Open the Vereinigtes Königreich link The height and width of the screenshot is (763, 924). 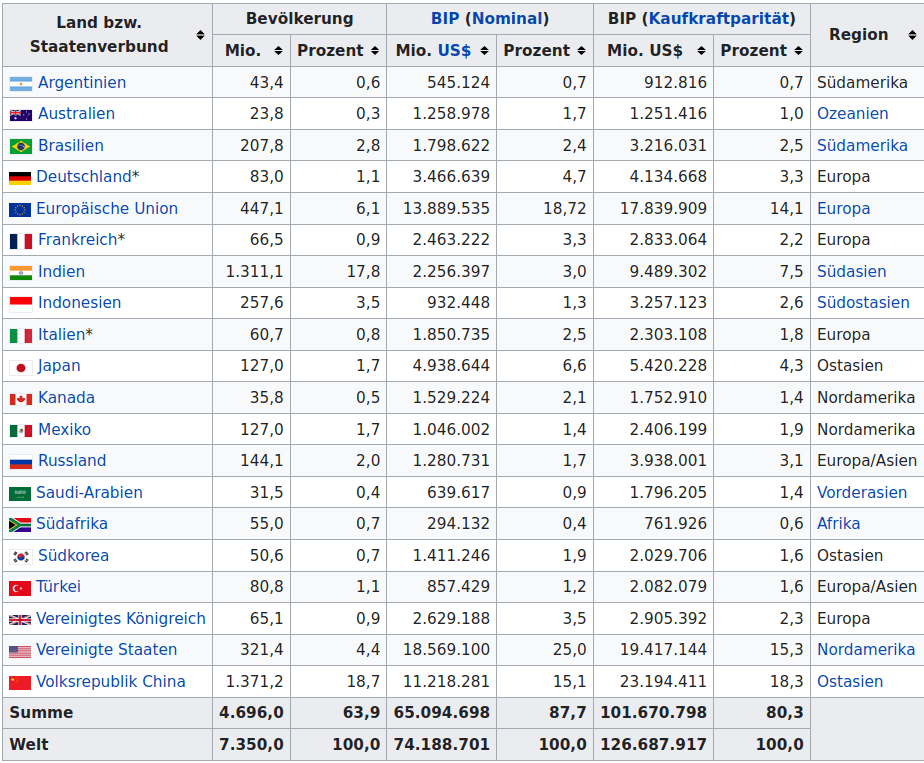pyautogui.click(x=120, y=619)
